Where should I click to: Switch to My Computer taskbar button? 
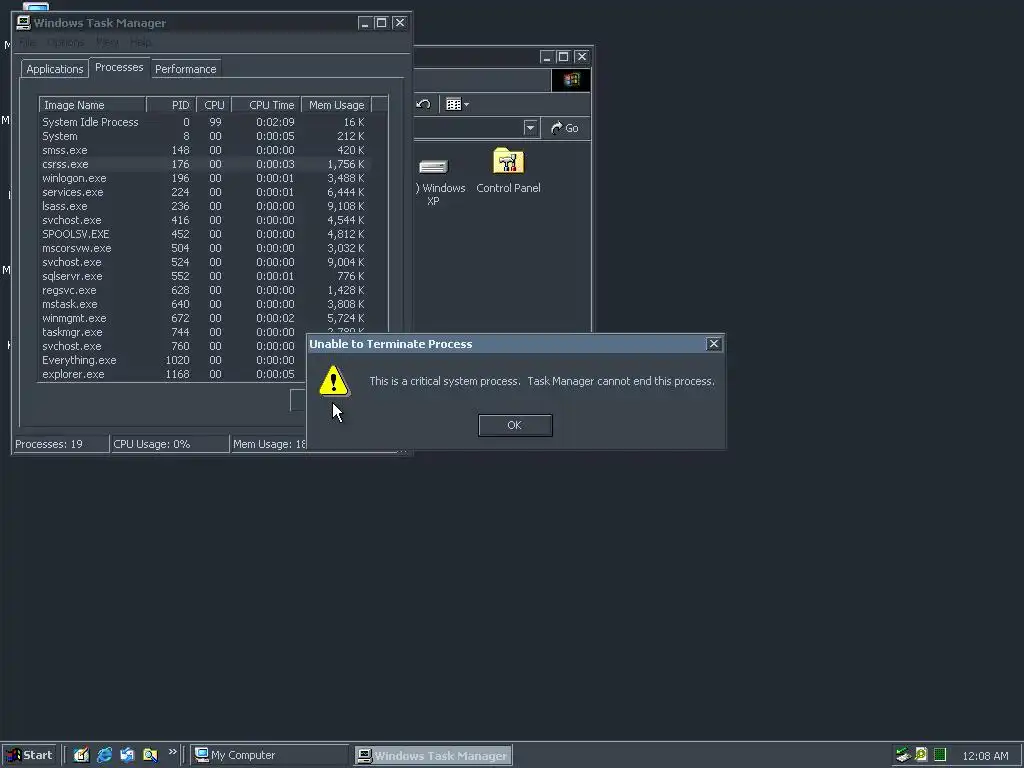[270, 756]
